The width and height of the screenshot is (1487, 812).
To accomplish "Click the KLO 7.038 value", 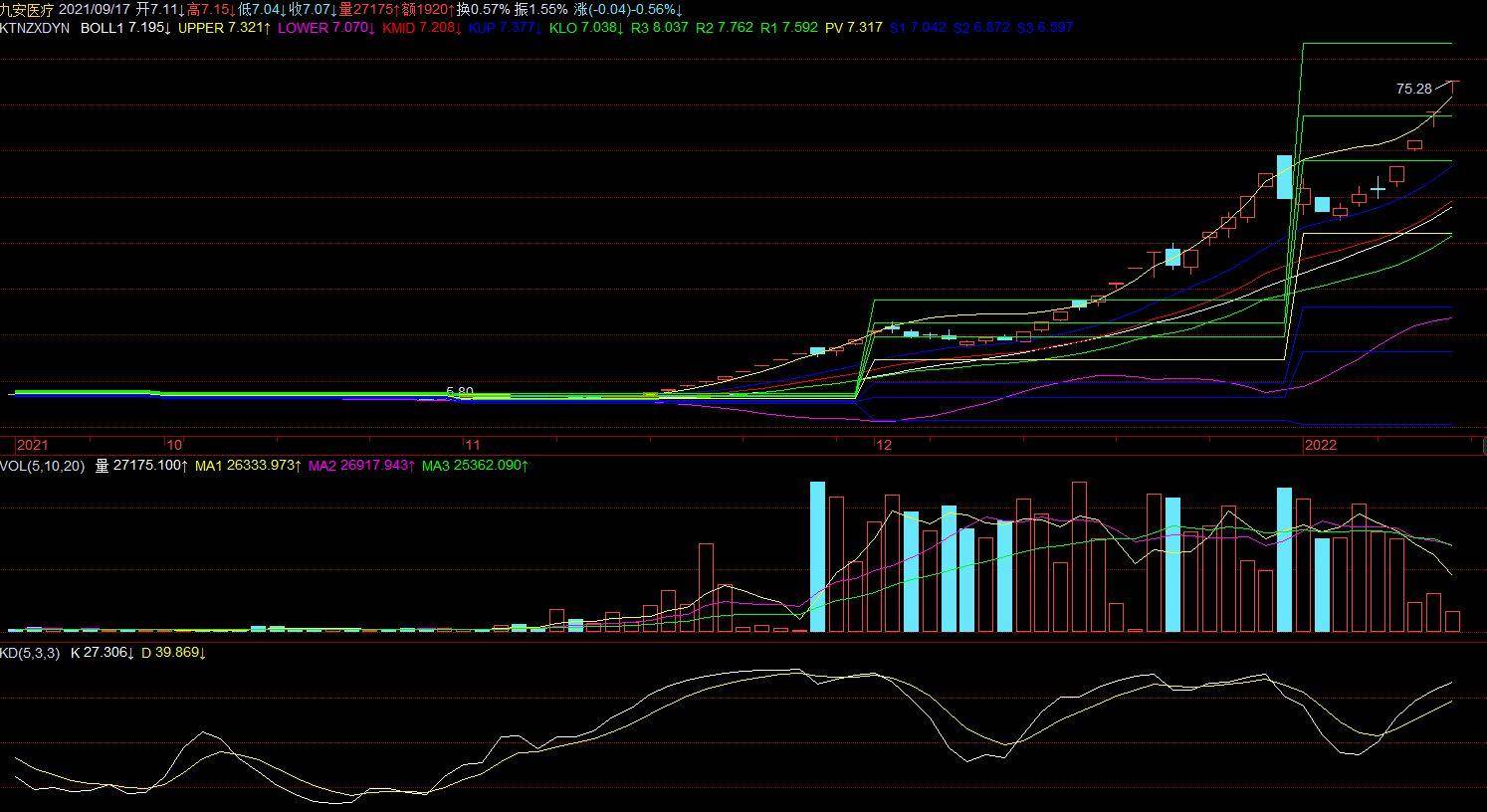I will coord(586,28).
